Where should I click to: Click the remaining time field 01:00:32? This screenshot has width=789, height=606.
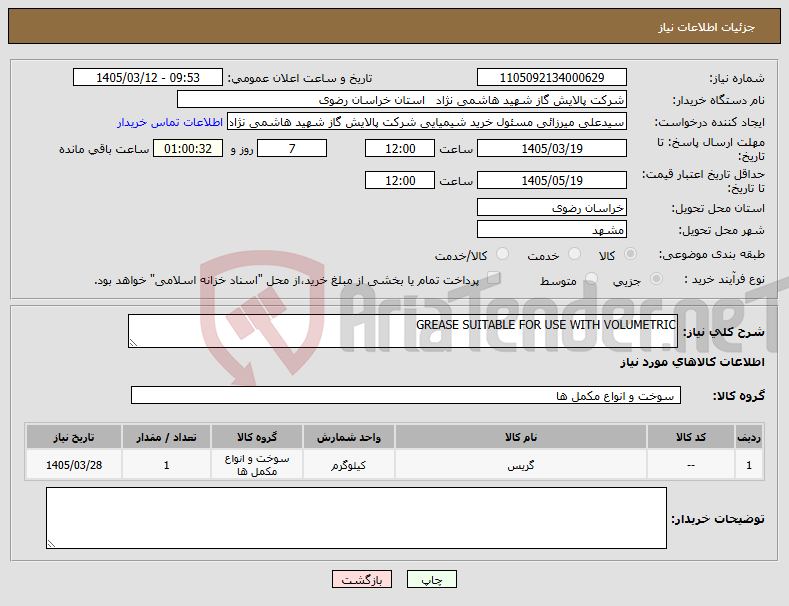tap(188, 148)
